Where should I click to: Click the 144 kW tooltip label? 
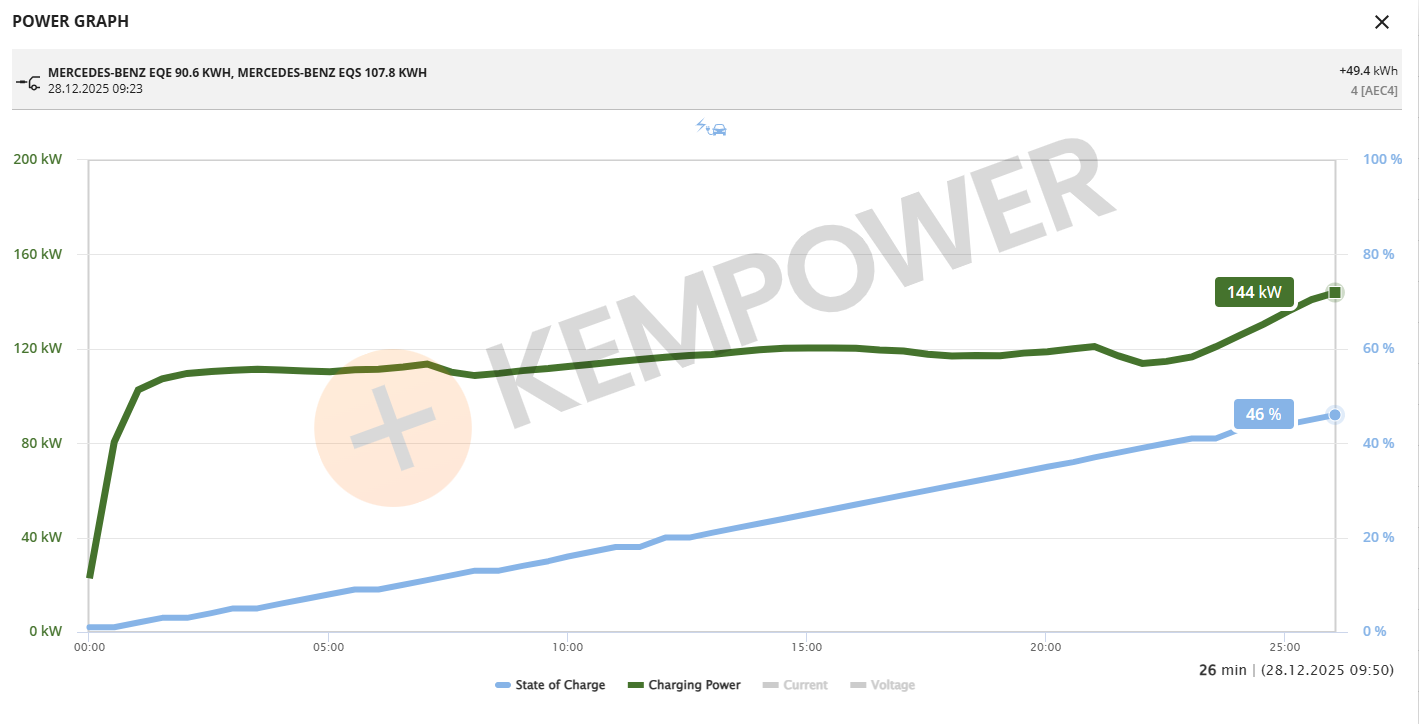point(1254,292)
